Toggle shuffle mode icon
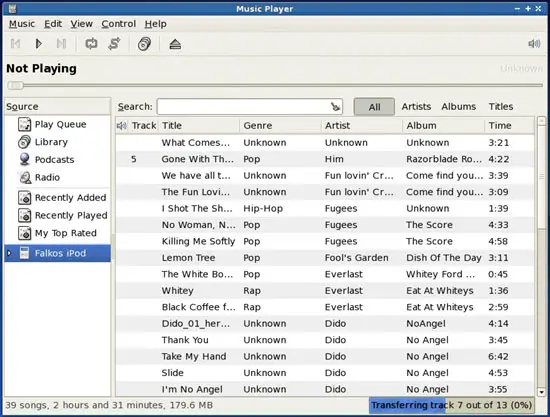 (114, 44)
